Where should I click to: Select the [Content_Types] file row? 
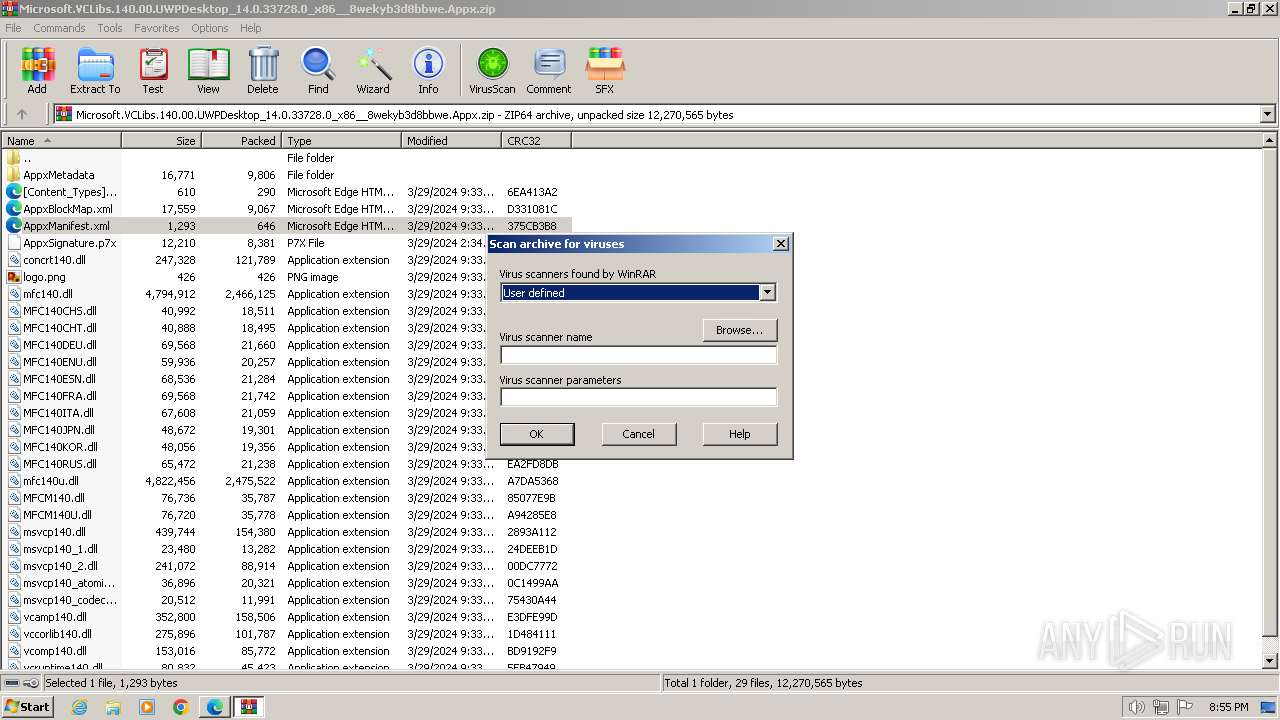(286, 192)
